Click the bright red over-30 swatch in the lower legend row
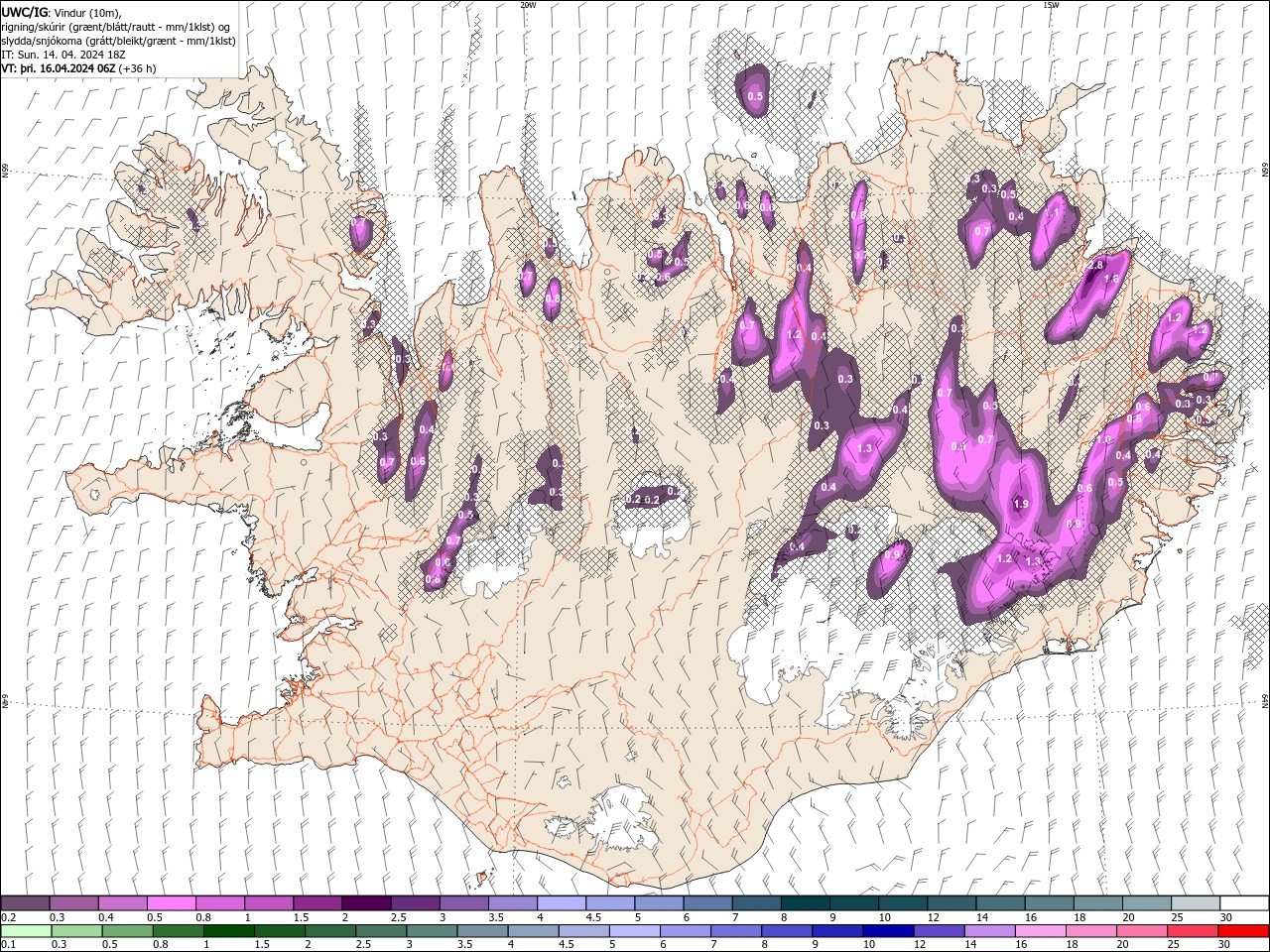Viewport: 1270px width, 952px height. point(1243,931)
